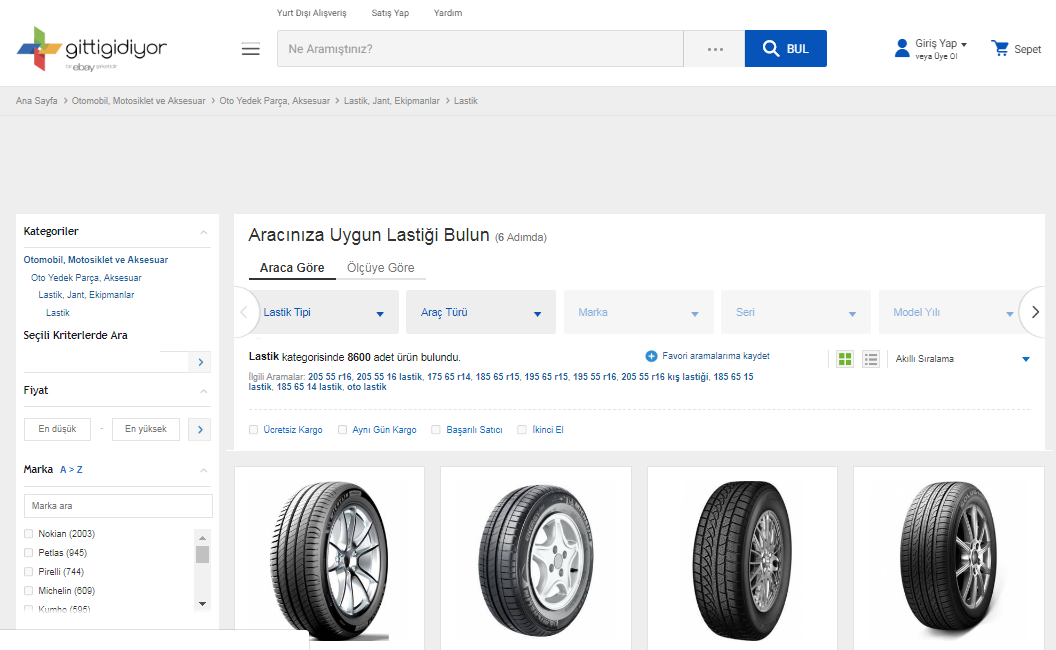The image size is (1056, 650).
Task: Click the three-dots search category icon
Action: [714, 49]
